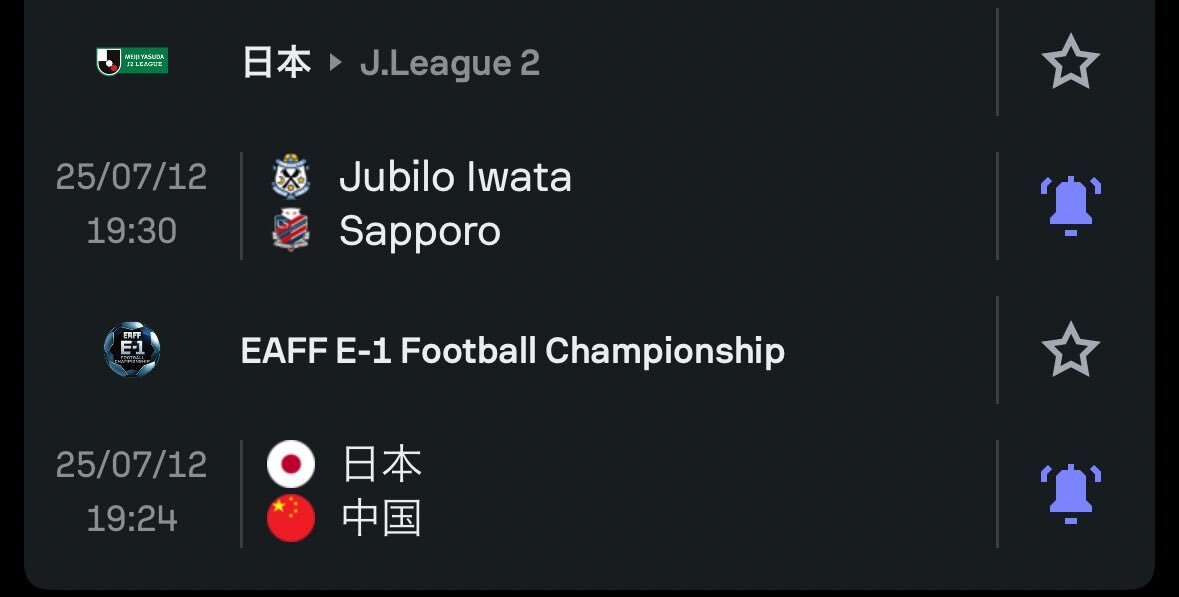Image resolution: width=1179 pixels, height=597 pixels.
Task: Click the 25/07/12 19:30 kickoff time
Action: tap(130, 202)
